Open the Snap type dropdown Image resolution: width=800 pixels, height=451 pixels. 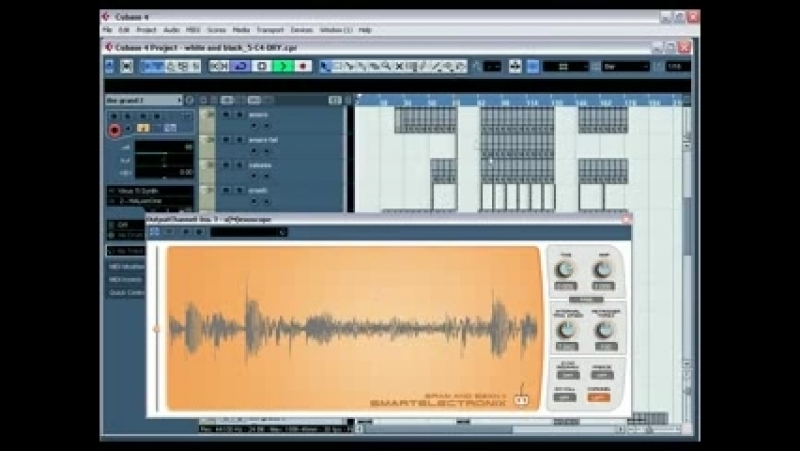pos(565,66)
